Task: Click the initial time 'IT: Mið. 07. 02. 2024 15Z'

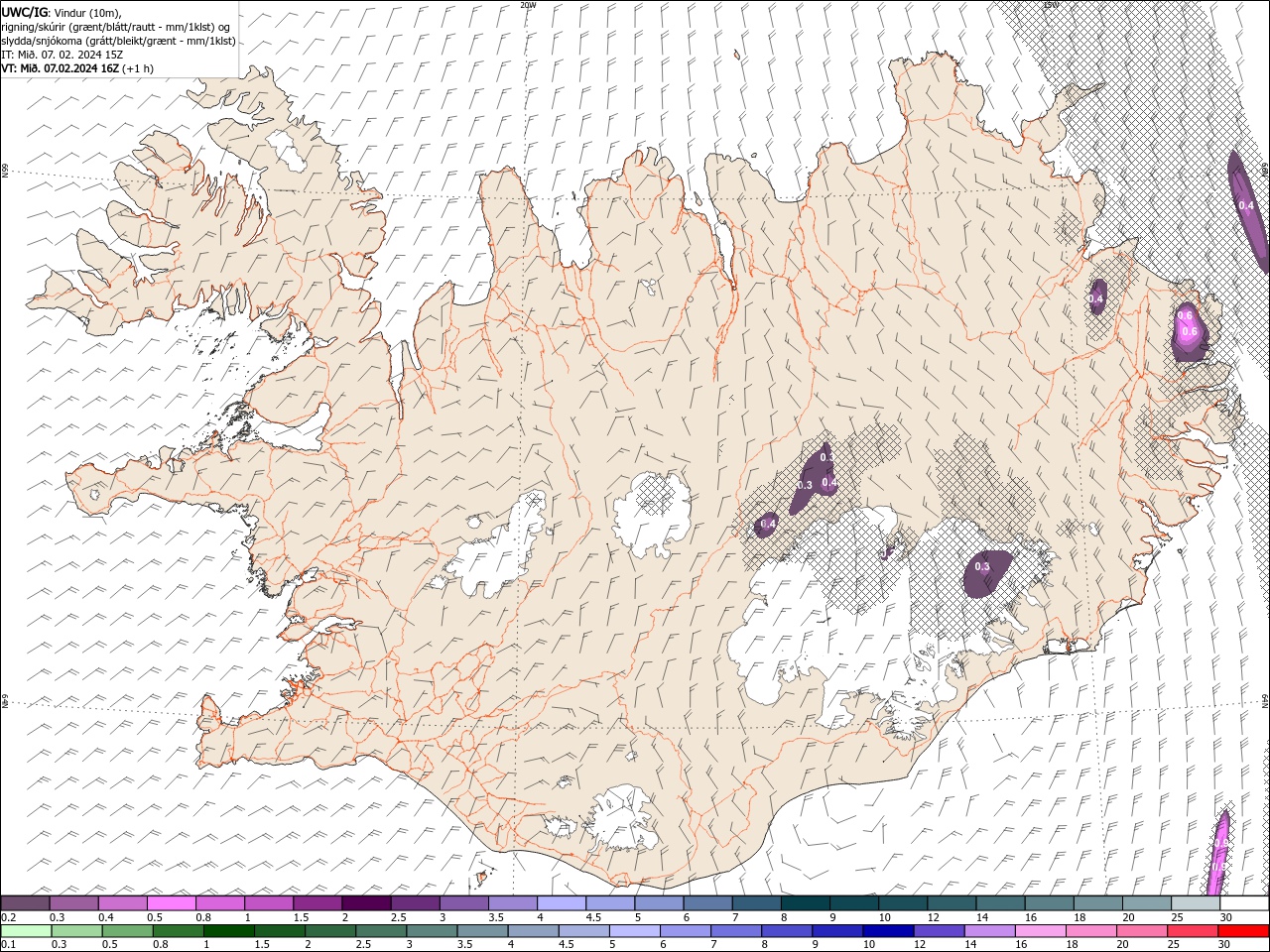Action: (x=63, y=55)
